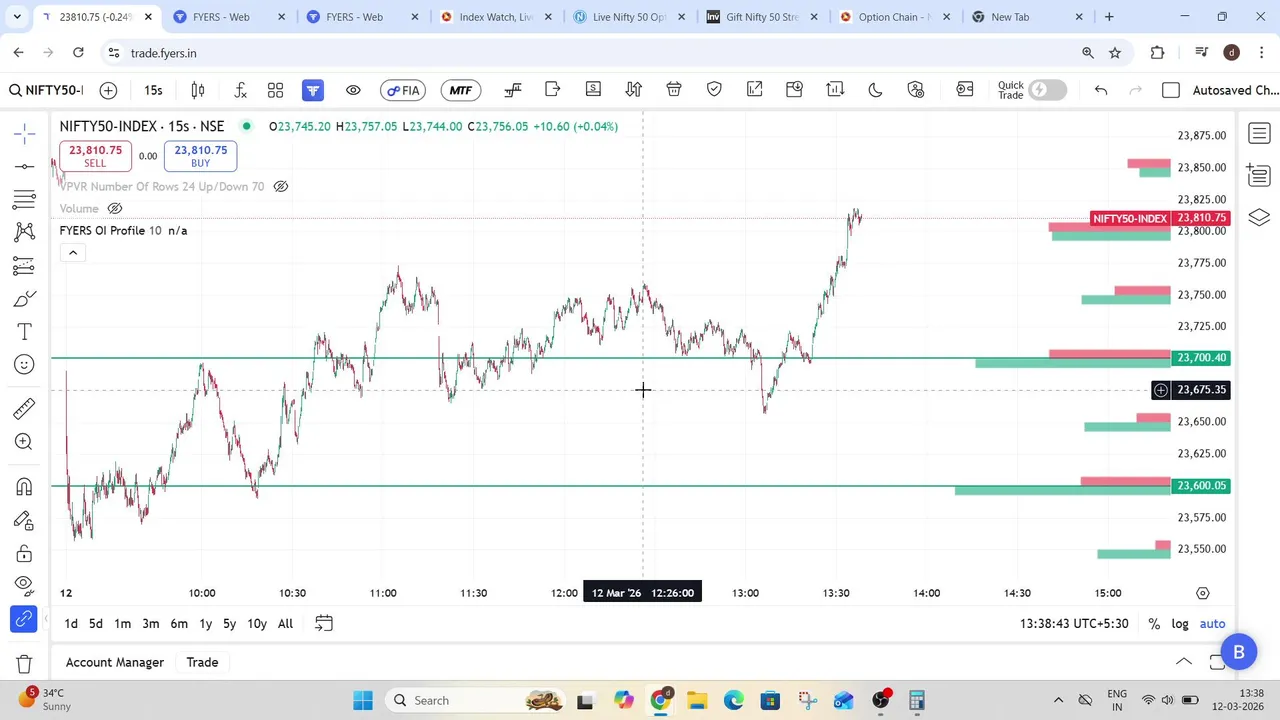
Task: Set chart range to 1d
Action: (71, 624)
